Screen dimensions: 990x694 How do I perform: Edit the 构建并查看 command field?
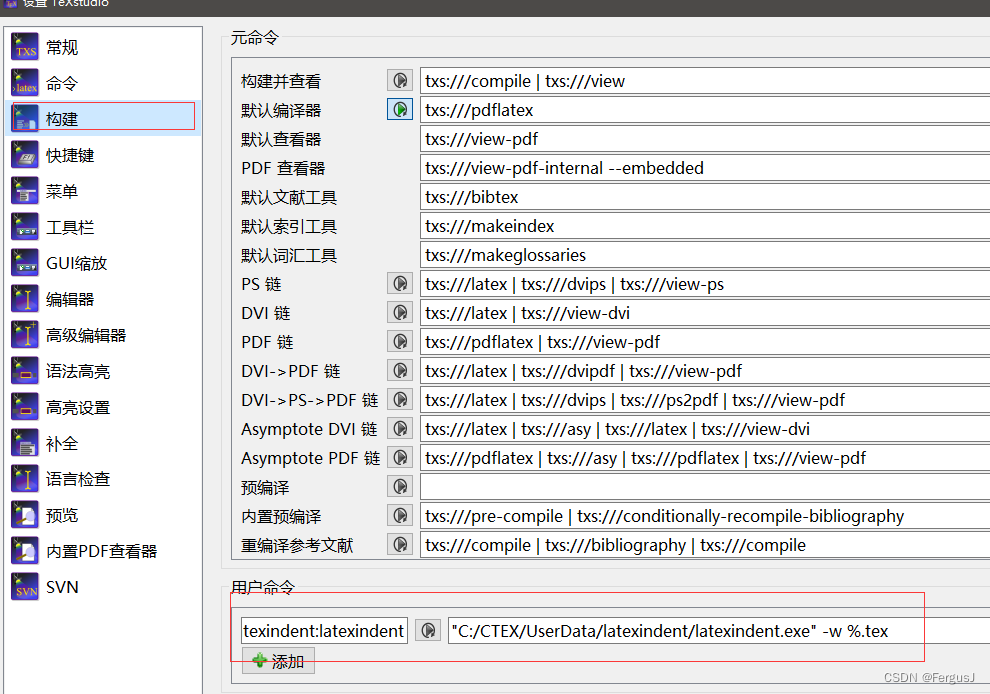pos(705,81)
